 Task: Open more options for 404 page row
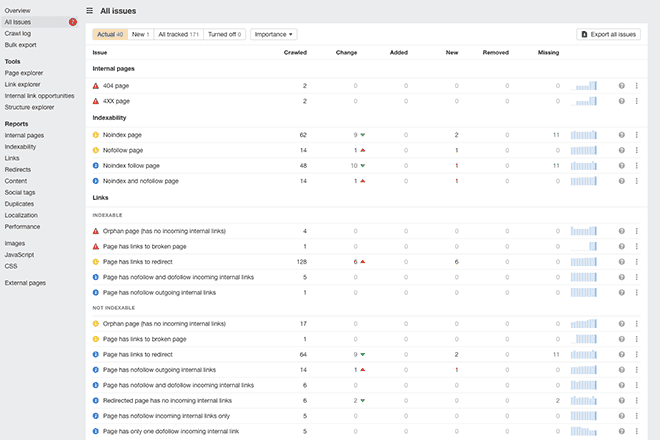pos(636,85)
